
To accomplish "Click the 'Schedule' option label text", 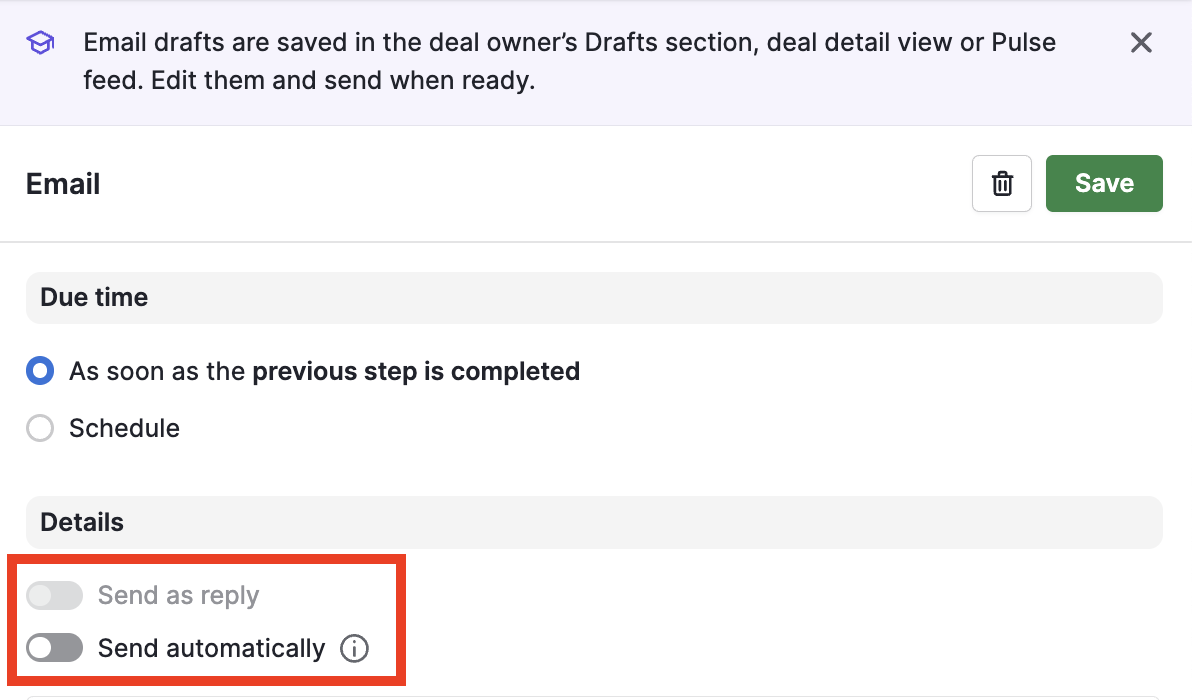I will (124, 429).
